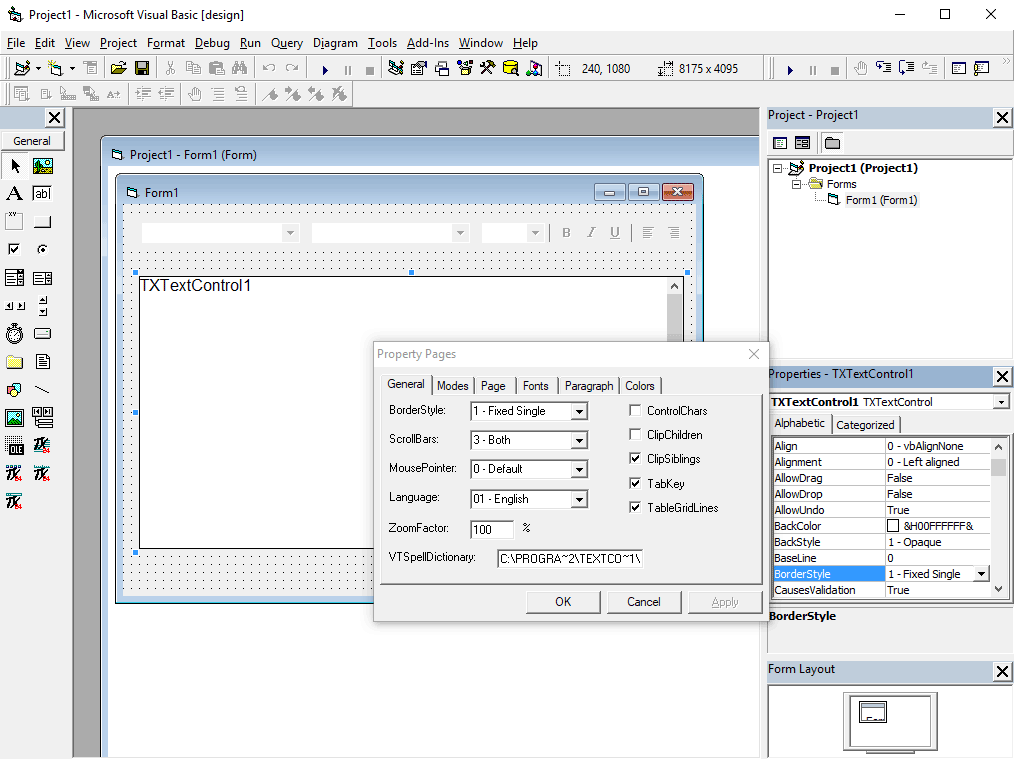Open the Categorized properties tab
Image resolution: width=1014 pixels, height=759 pixels.
865,425
